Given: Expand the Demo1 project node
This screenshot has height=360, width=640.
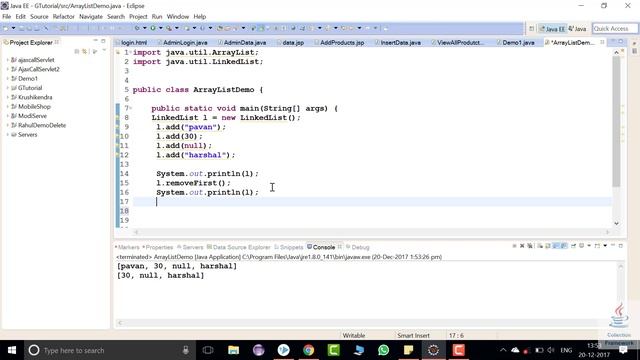Looking at the screenshot, I should tap(7, 78).
